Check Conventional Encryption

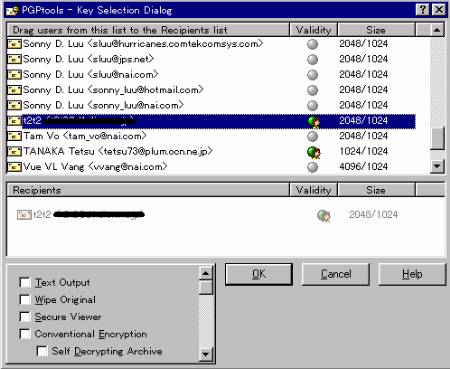point(25,334)
